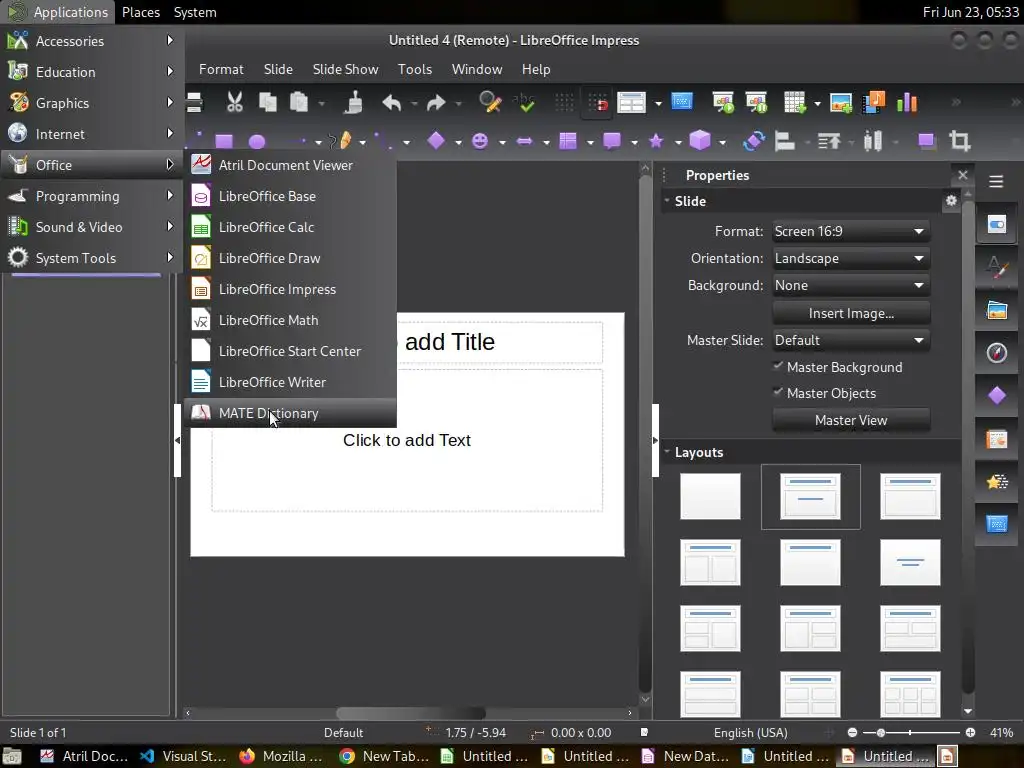Open the sidebar Shapes deck

tap(997, 396)
